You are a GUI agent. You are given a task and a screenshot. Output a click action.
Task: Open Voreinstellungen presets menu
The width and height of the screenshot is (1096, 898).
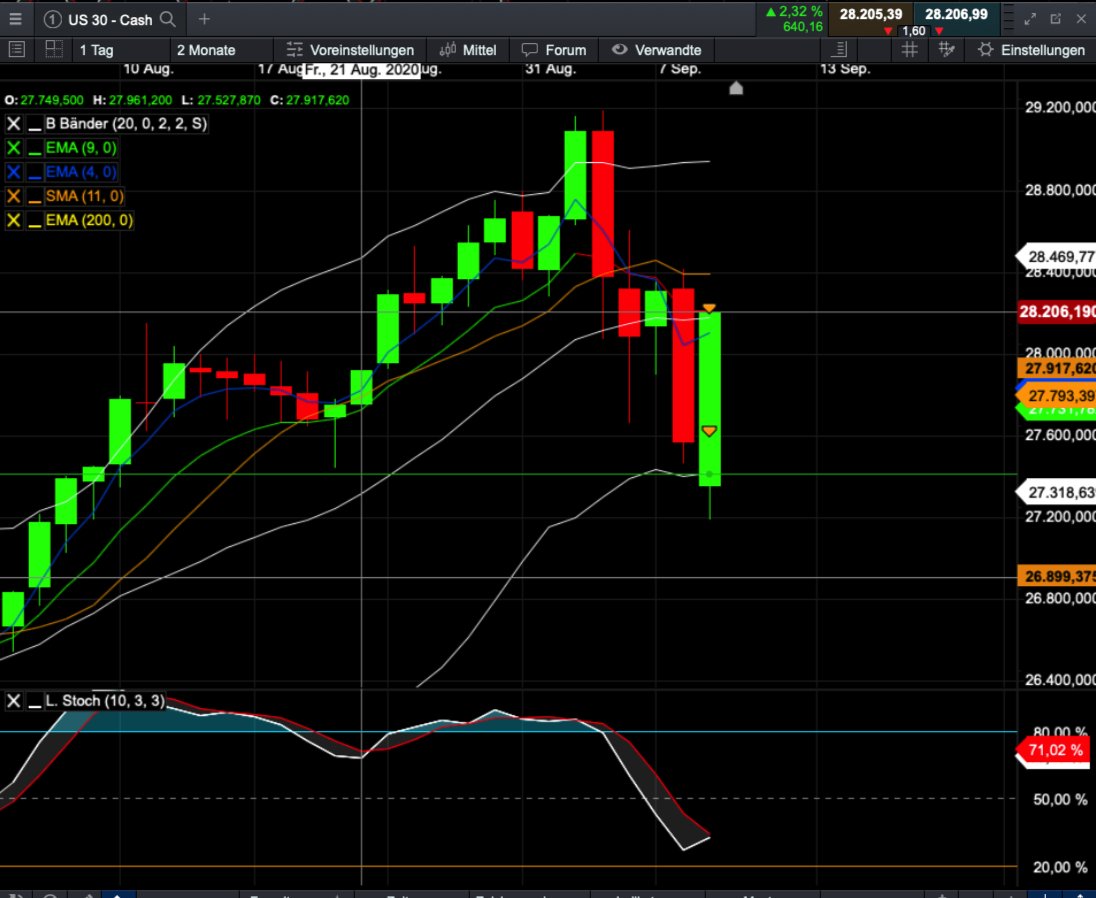(x=350, y=50)
